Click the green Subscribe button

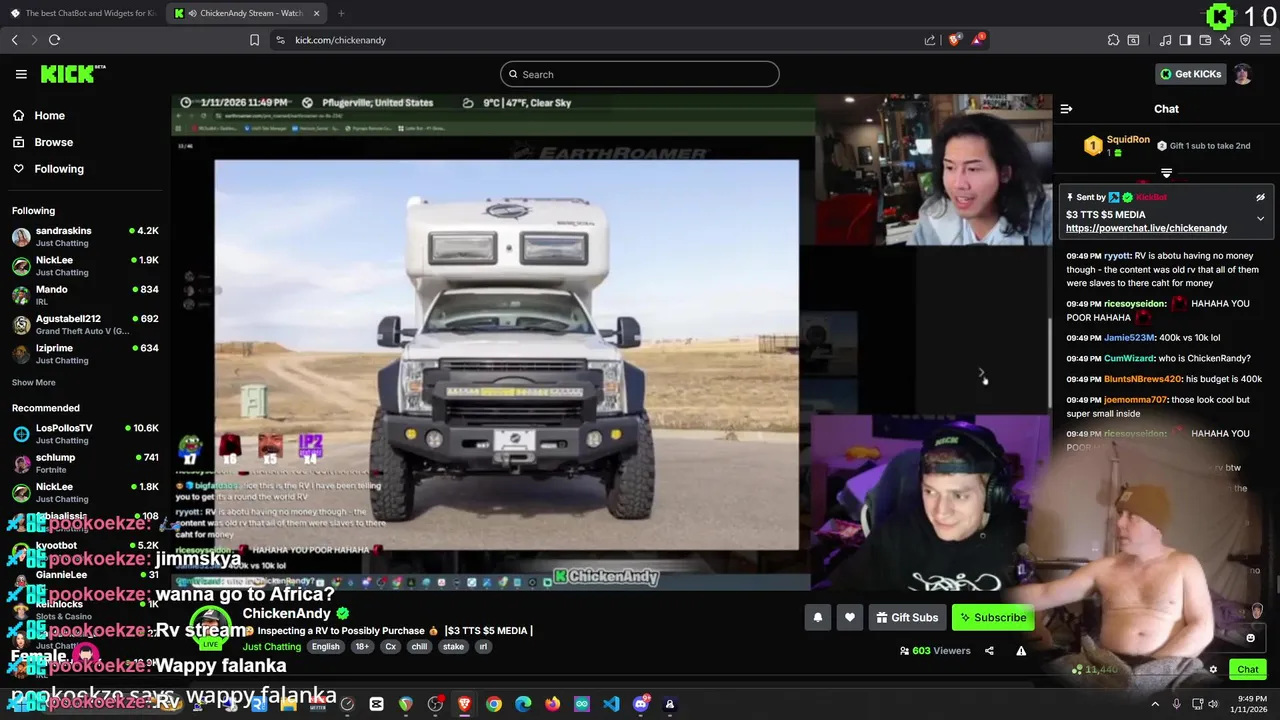point(993,618)
